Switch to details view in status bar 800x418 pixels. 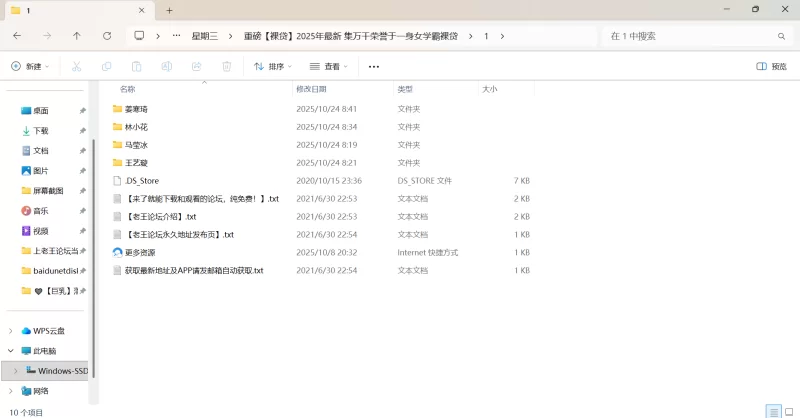pos(773,411)
